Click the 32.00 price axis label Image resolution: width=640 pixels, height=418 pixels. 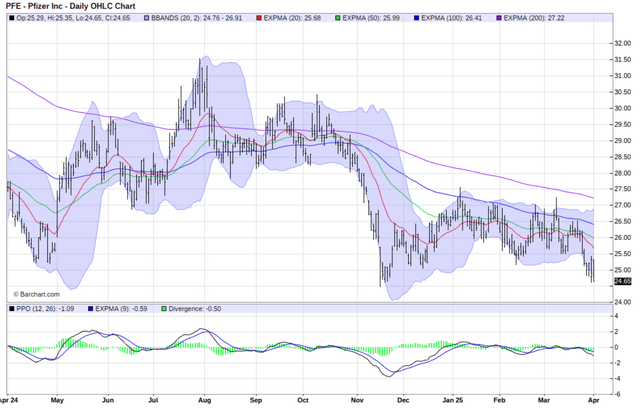click(623, 43)
